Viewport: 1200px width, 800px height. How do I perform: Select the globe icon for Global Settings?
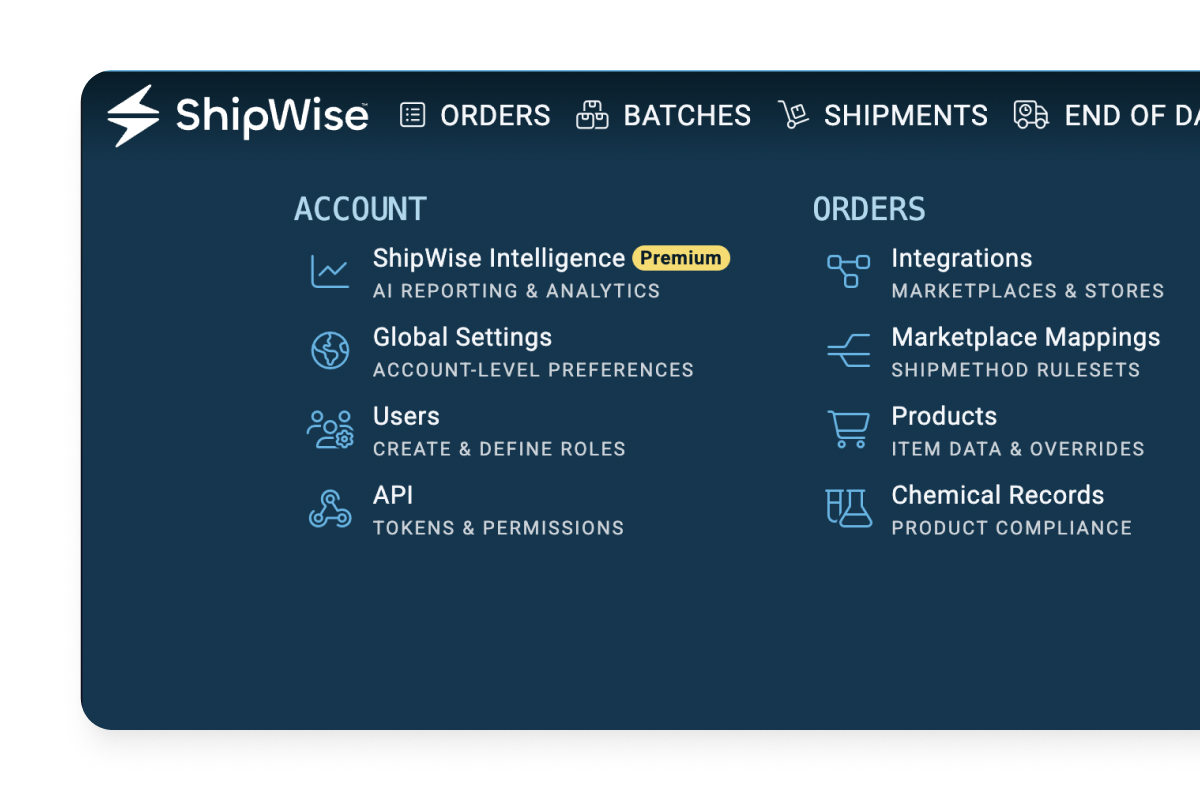[330, 349]
